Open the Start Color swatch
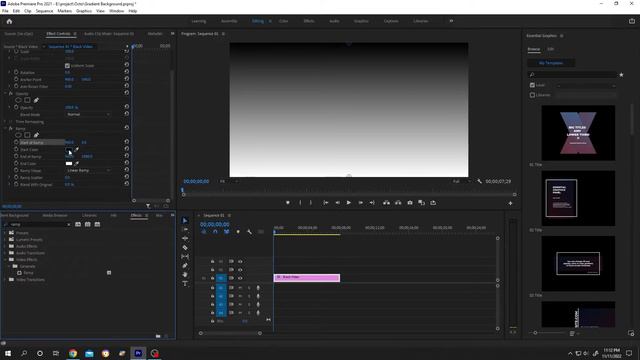 pos(69,149)
